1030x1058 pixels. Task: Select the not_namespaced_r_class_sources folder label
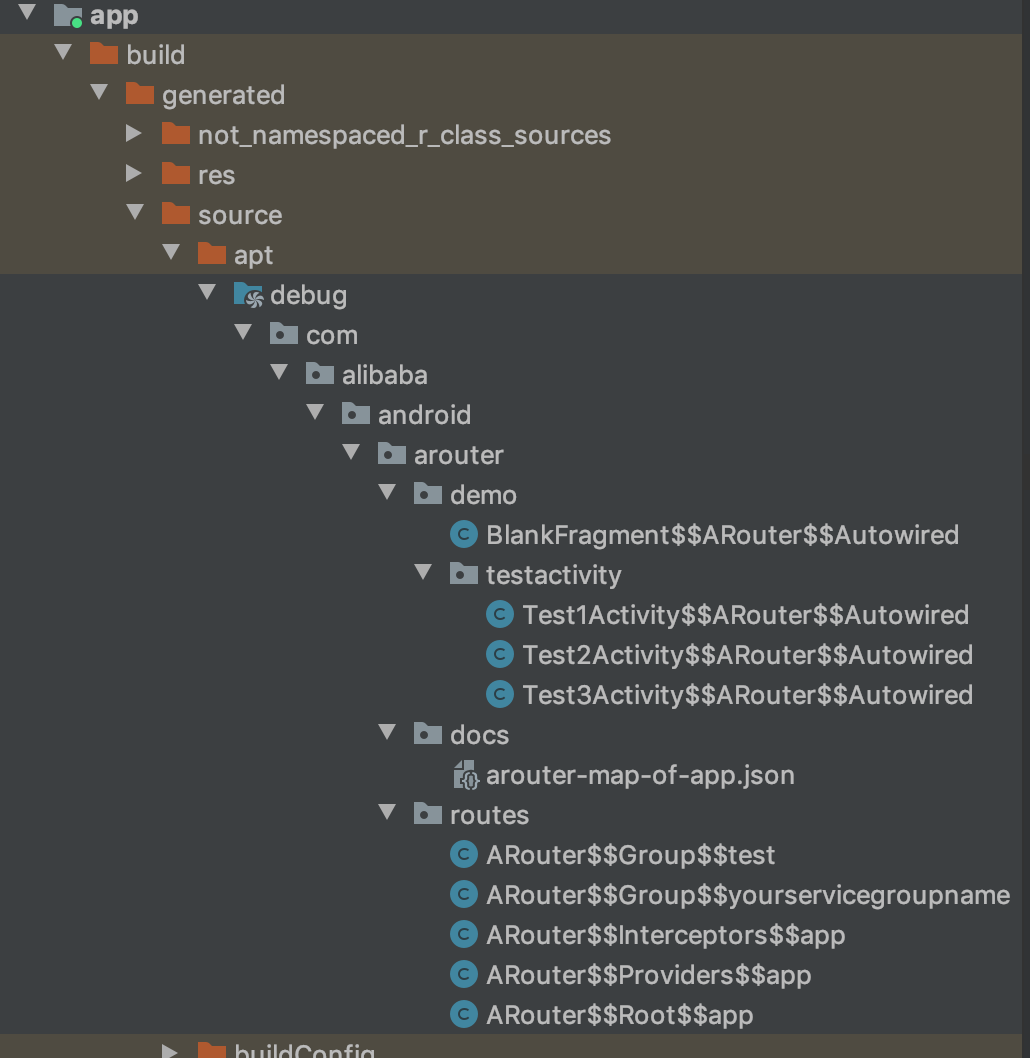(x=405, y=135)
